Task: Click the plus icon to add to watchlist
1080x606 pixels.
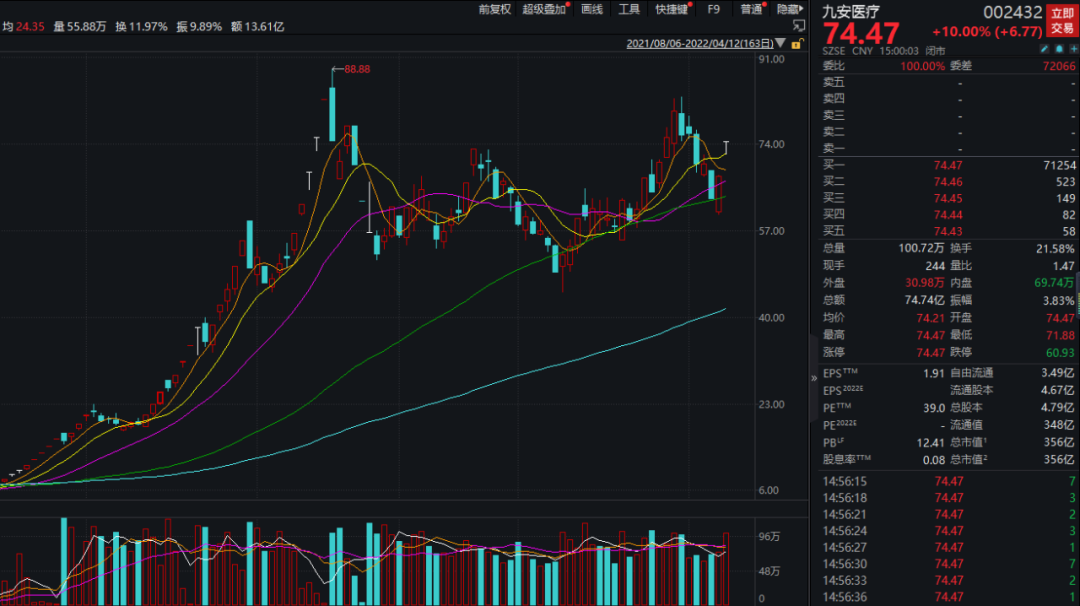Action: [1071, 49]
